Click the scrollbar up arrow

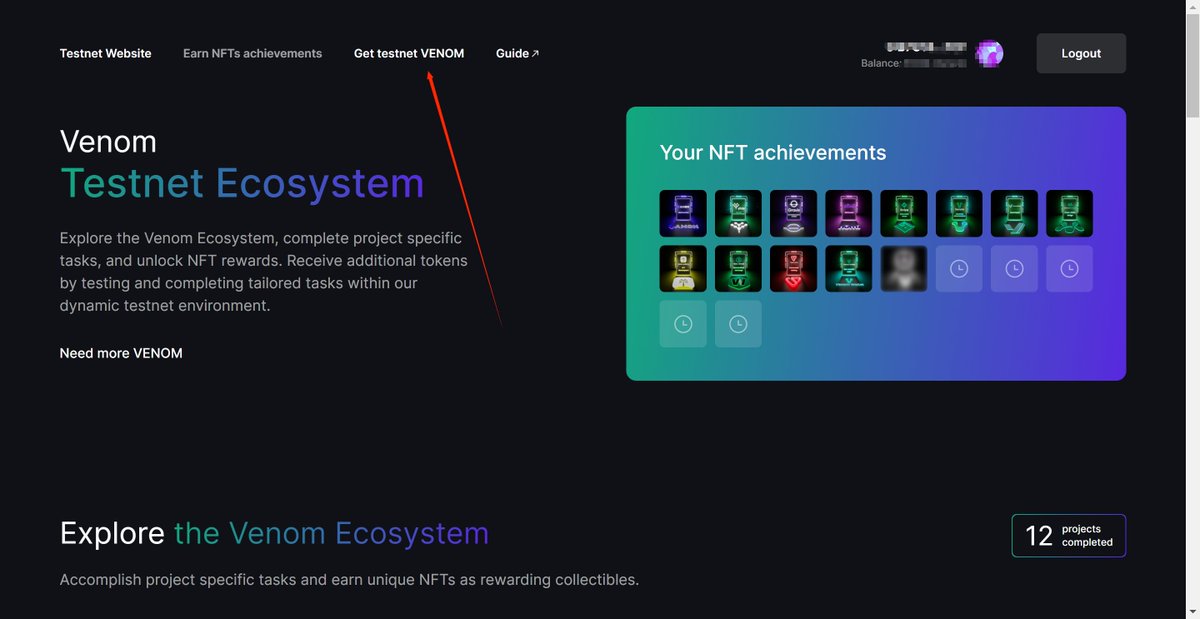[1192, 7]
